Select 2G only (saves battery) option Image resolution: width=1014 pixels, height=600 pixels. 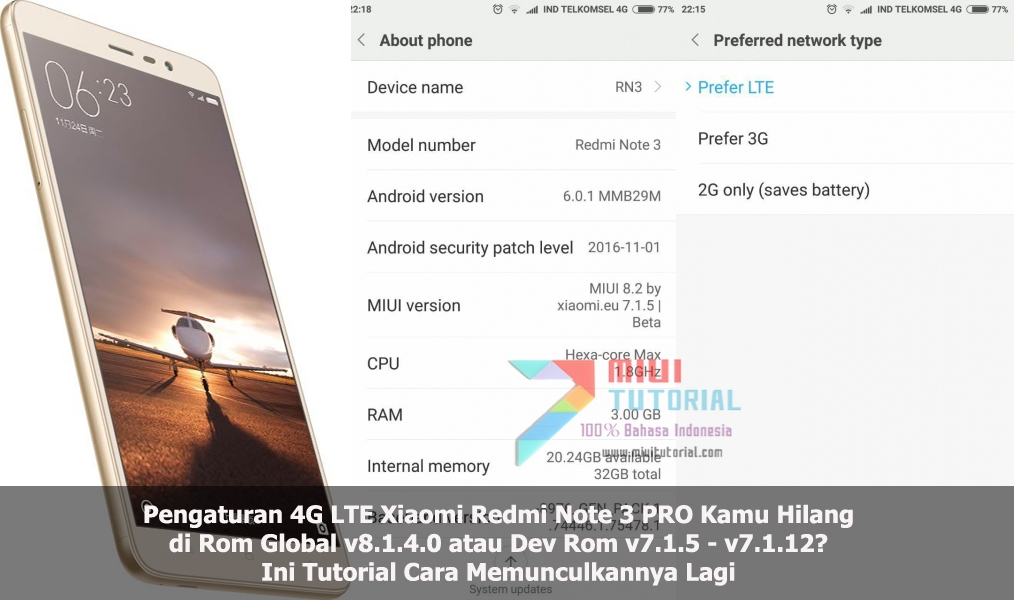click(x=845, y=189)
